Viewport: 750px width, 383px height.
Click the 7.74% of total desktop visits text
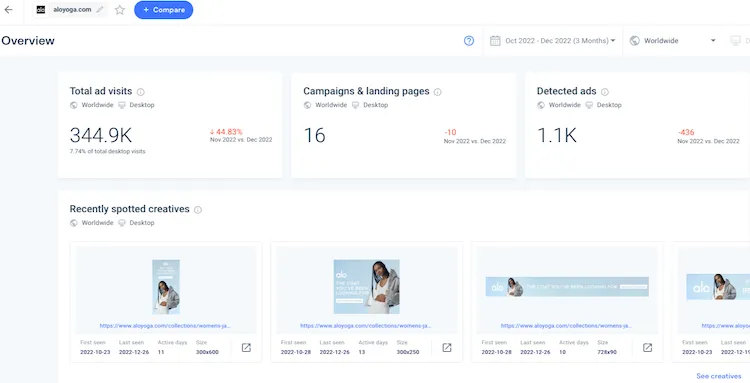click(x=108, y=151)
